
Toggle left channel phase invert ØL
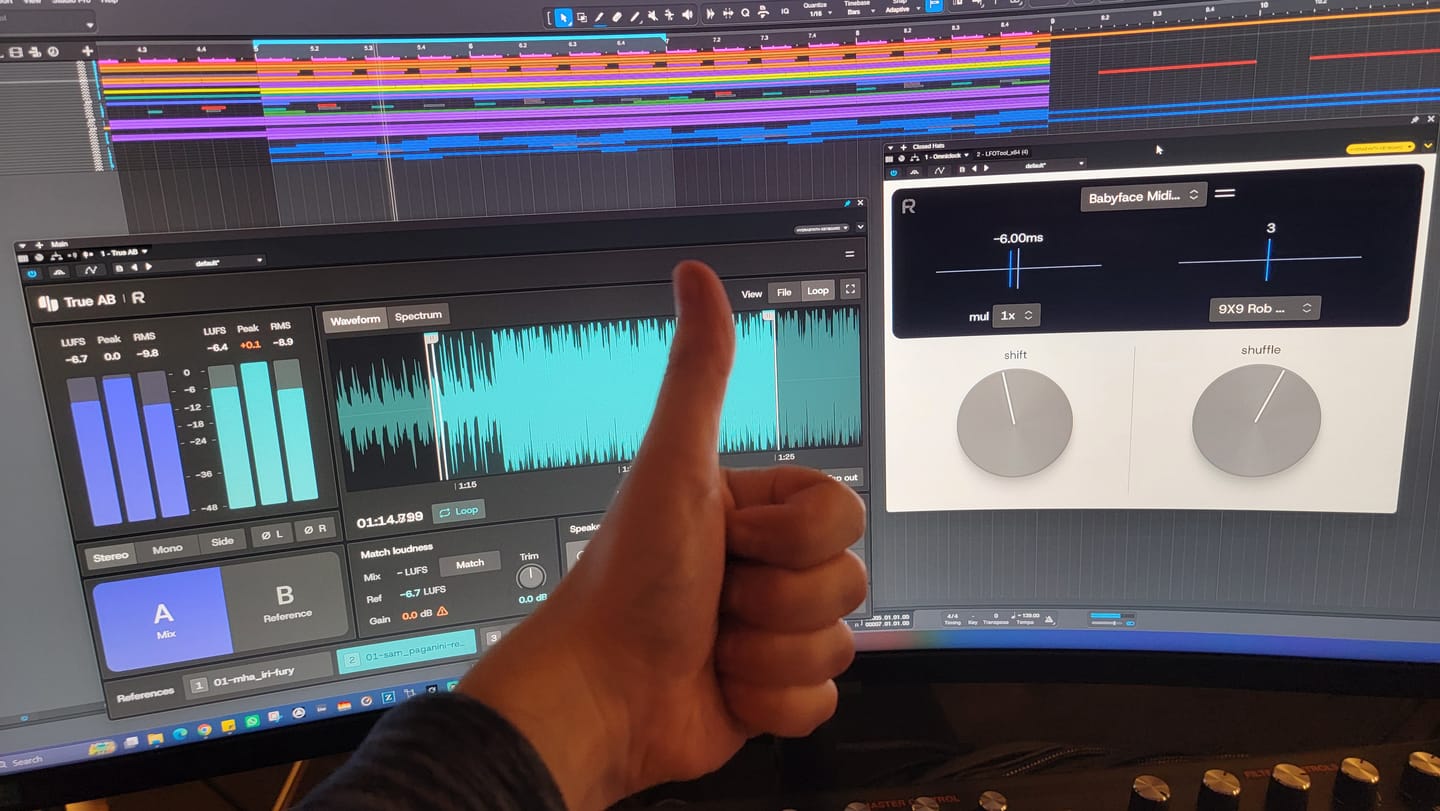click(x=273, y=534)
